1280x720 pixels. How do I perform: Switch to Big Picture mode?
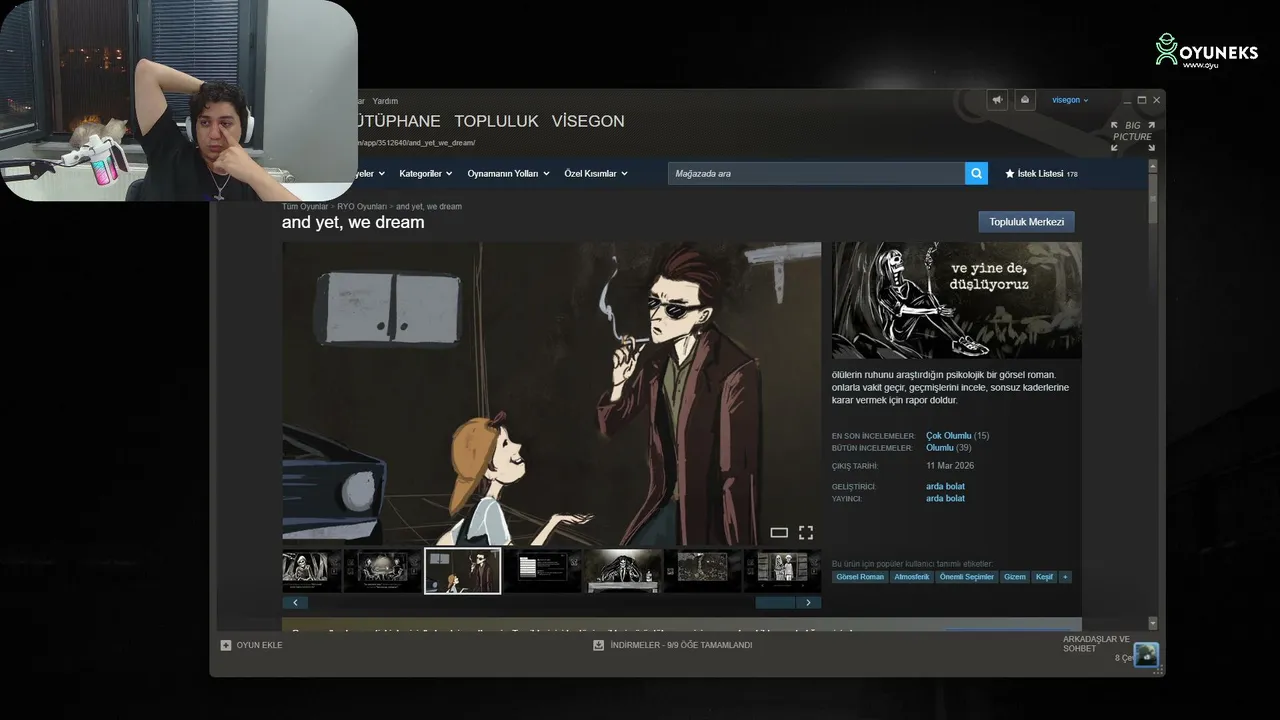[1132, 136]
